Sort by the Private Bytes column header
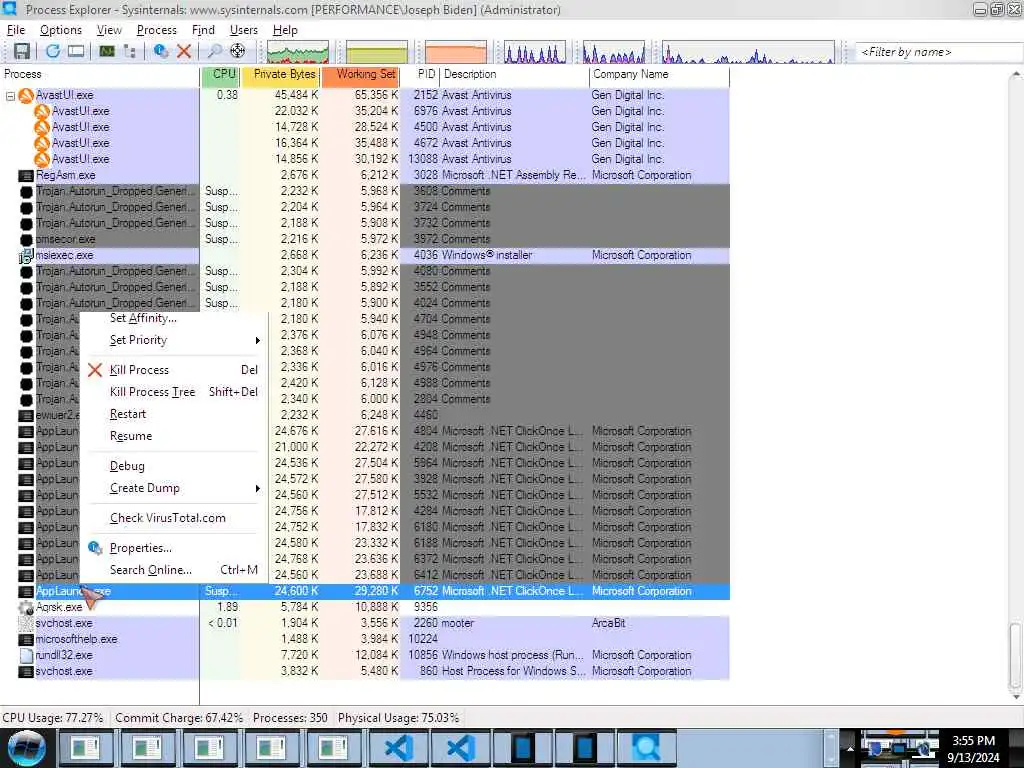This screenshot has height=768, width=1024. coord(281,74)
